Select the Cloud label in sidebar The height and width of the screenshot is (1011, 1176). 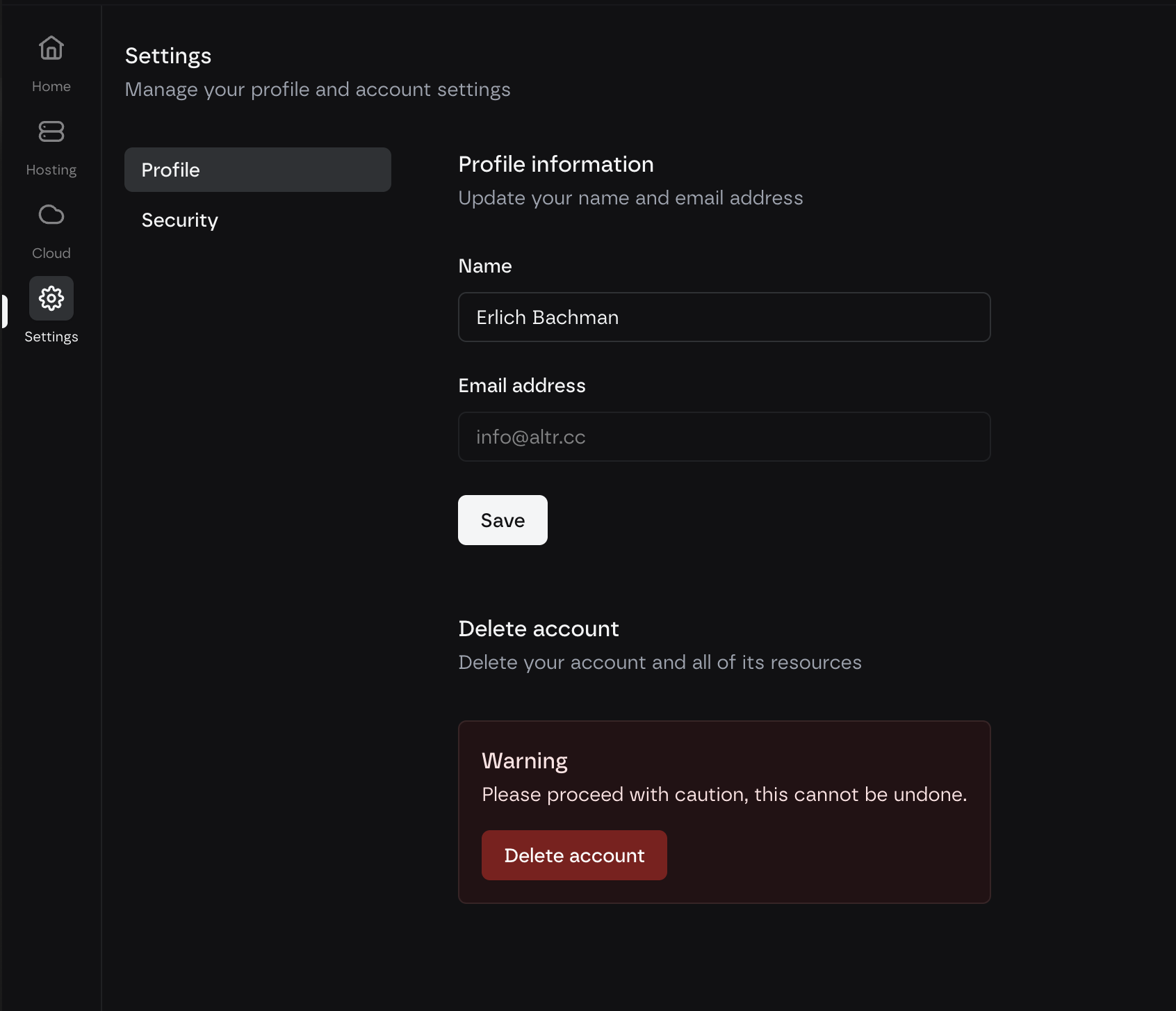click(x=51, y=253)
